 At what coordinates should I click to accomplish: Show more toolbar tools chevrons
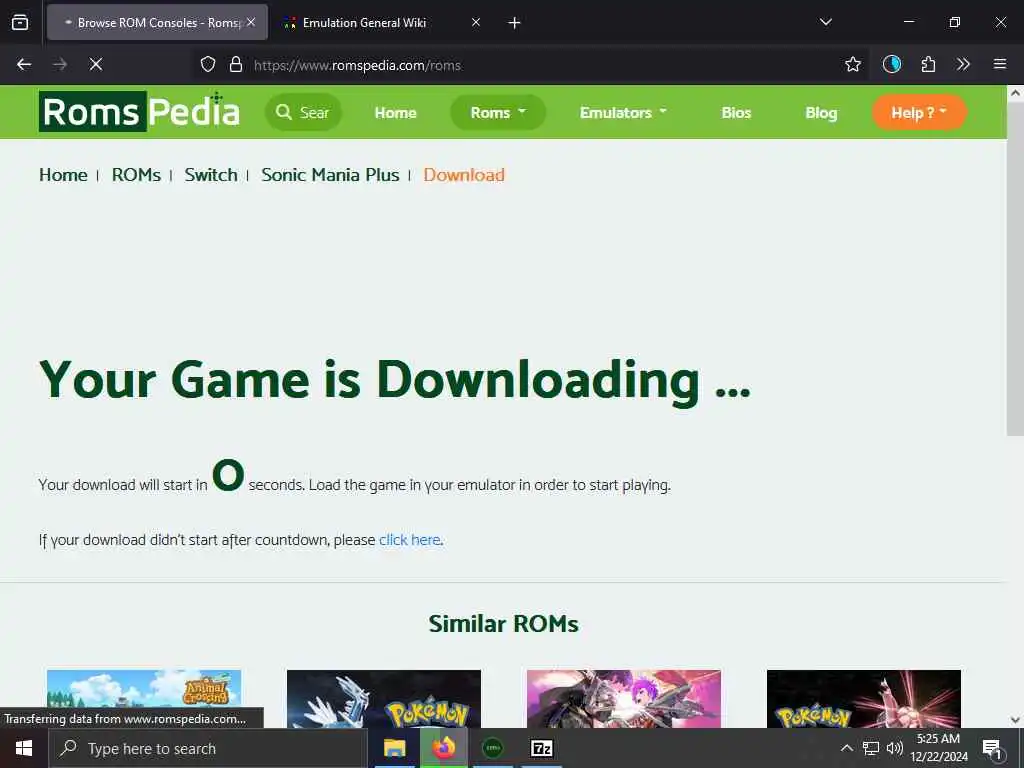point(963,64)
